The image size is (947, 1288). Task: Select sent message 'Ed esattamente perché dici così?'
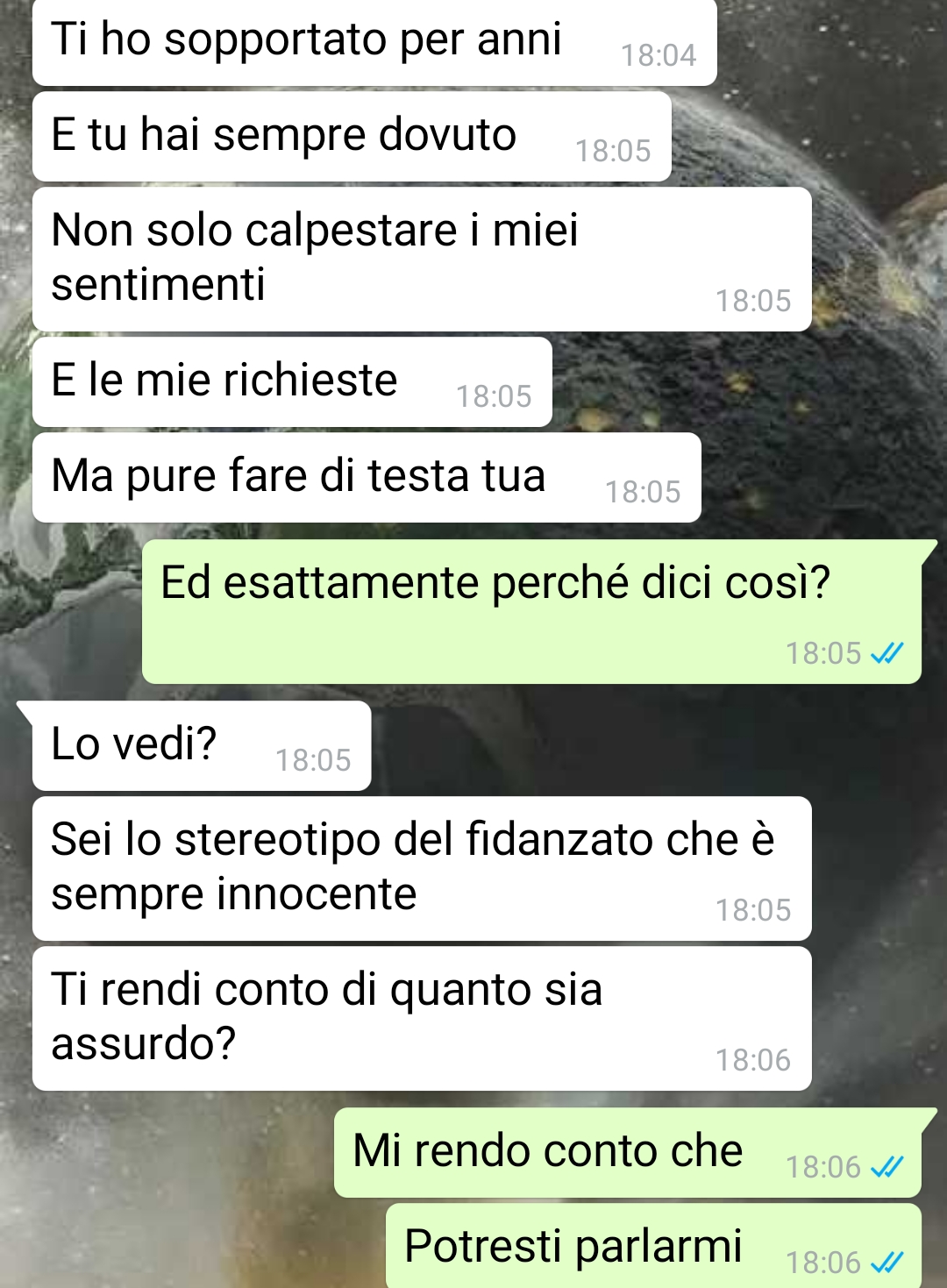532,612
